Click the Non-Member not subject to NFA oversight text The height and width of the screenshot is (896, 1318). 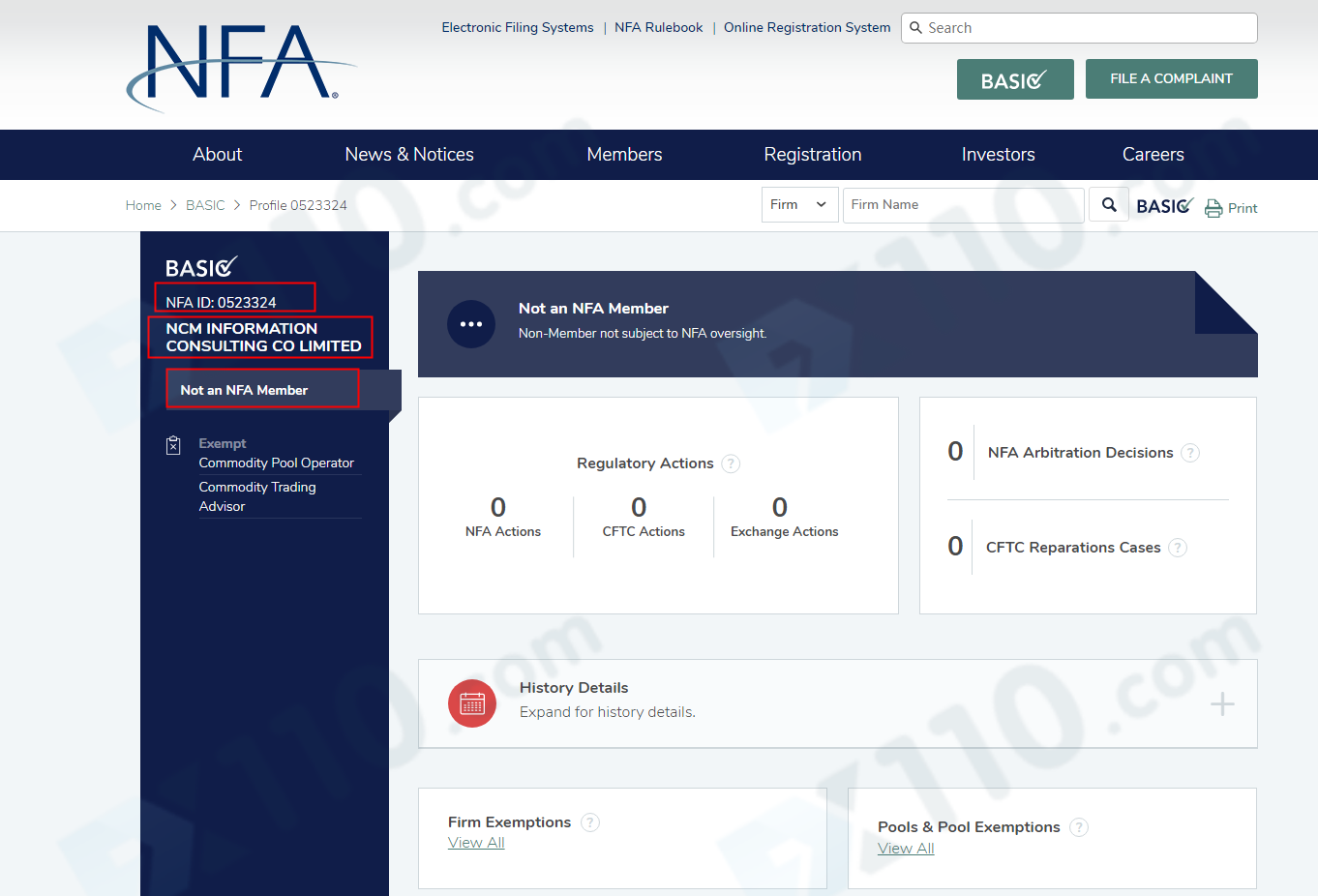643,333
